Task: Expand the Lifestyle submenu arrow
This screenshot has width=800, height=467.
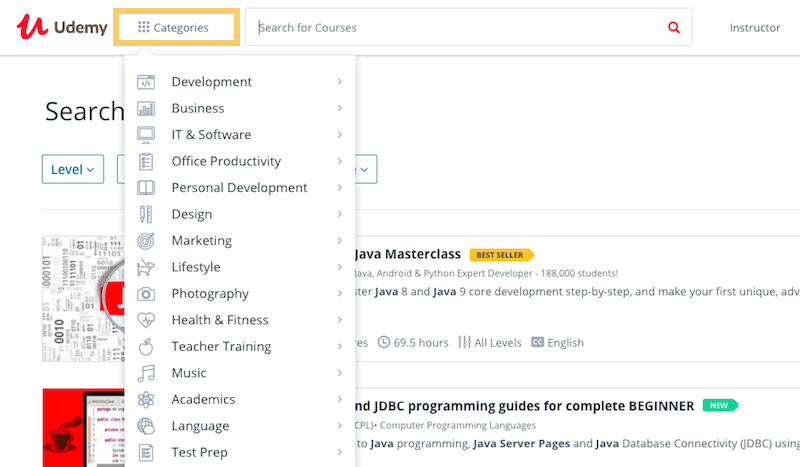Action: point(340,267)
